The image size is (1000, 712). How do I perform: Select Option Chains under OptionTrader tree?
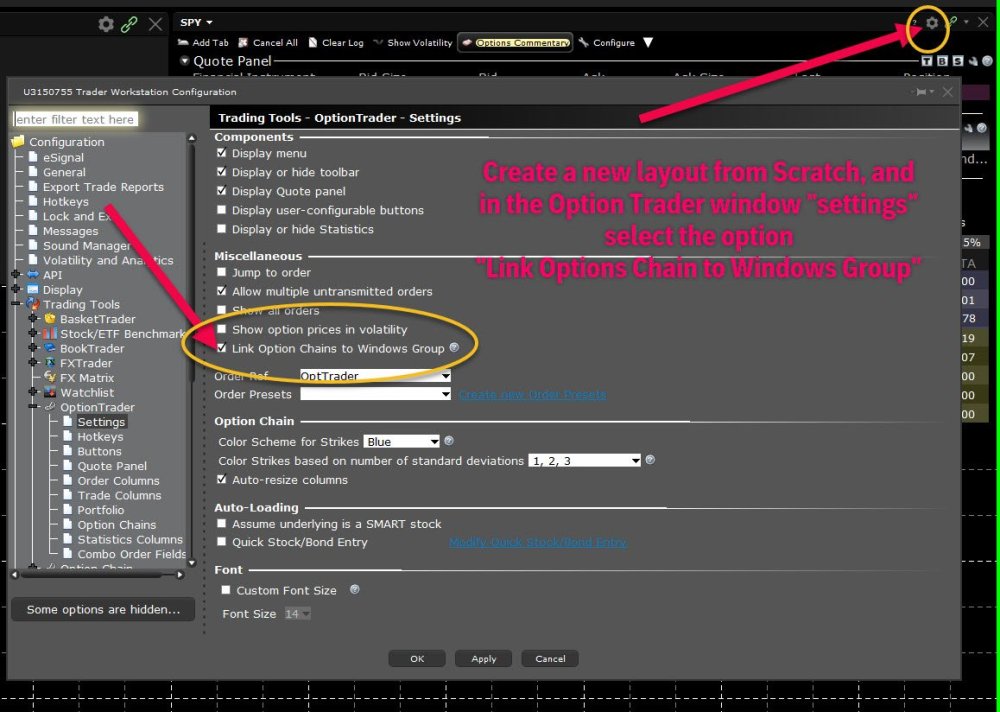(x=116, y=525)
